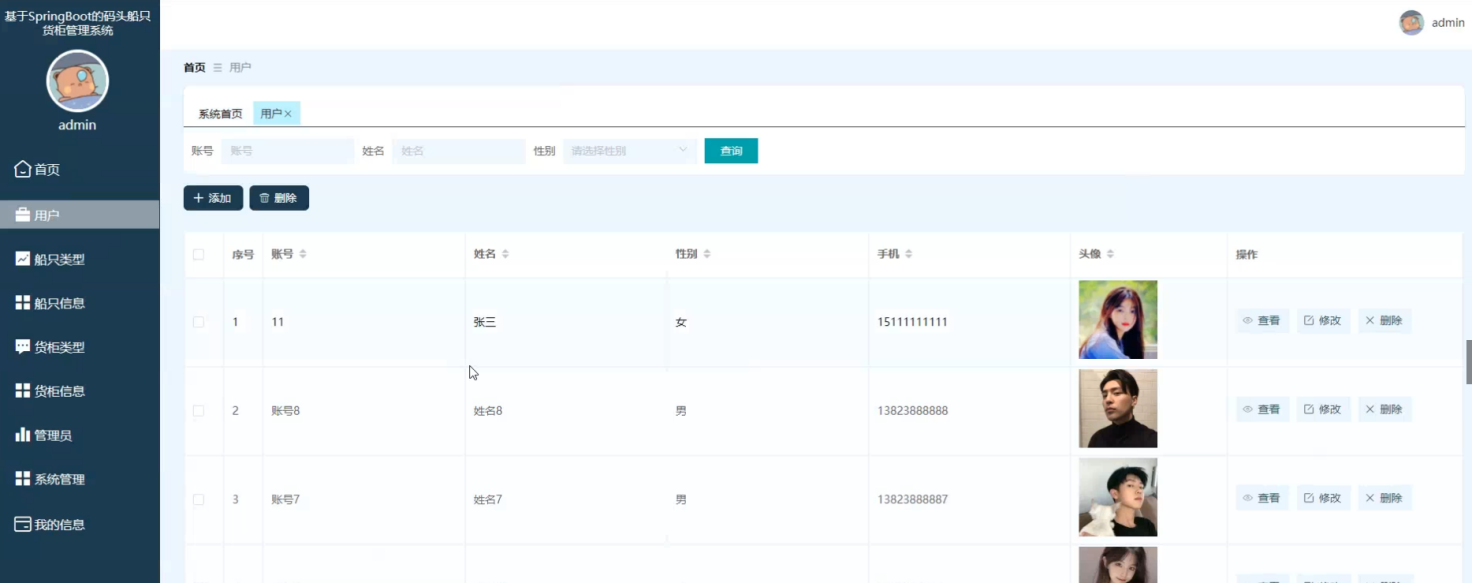Click 删除 for 账号8 row
This screenshot has width=1472, height=583.
pyautogui.click(x=1384, y=409)
